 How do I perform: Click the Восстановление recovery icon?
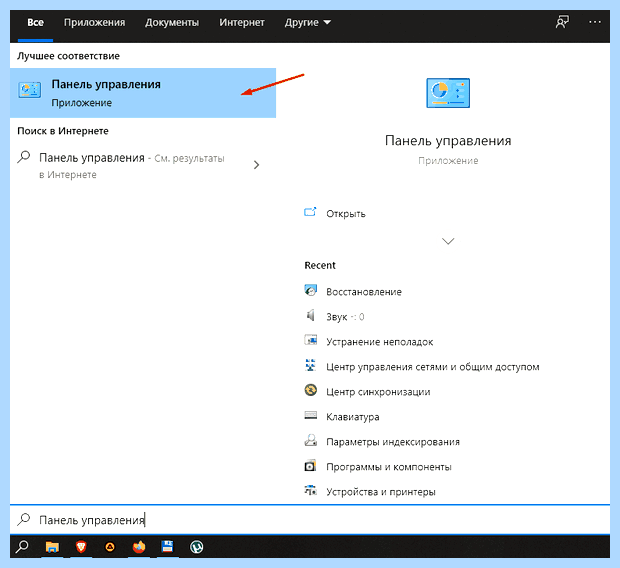click(310, 290)
